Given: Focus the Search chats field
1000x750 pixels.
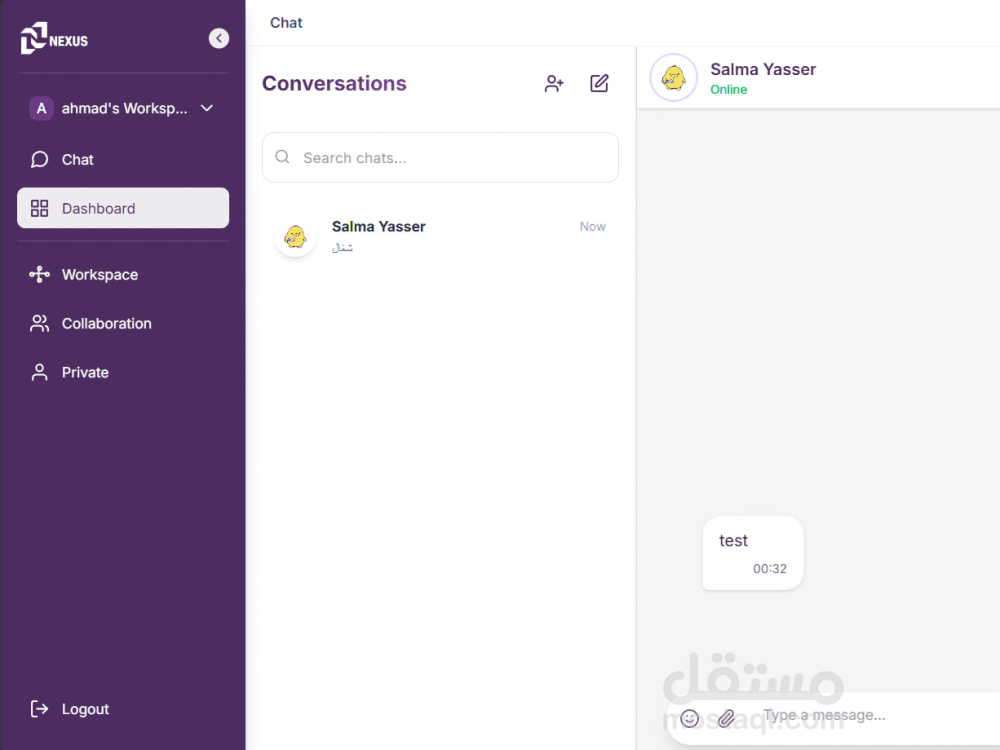Looking at the screenshot, I should [x=440, y=158].
